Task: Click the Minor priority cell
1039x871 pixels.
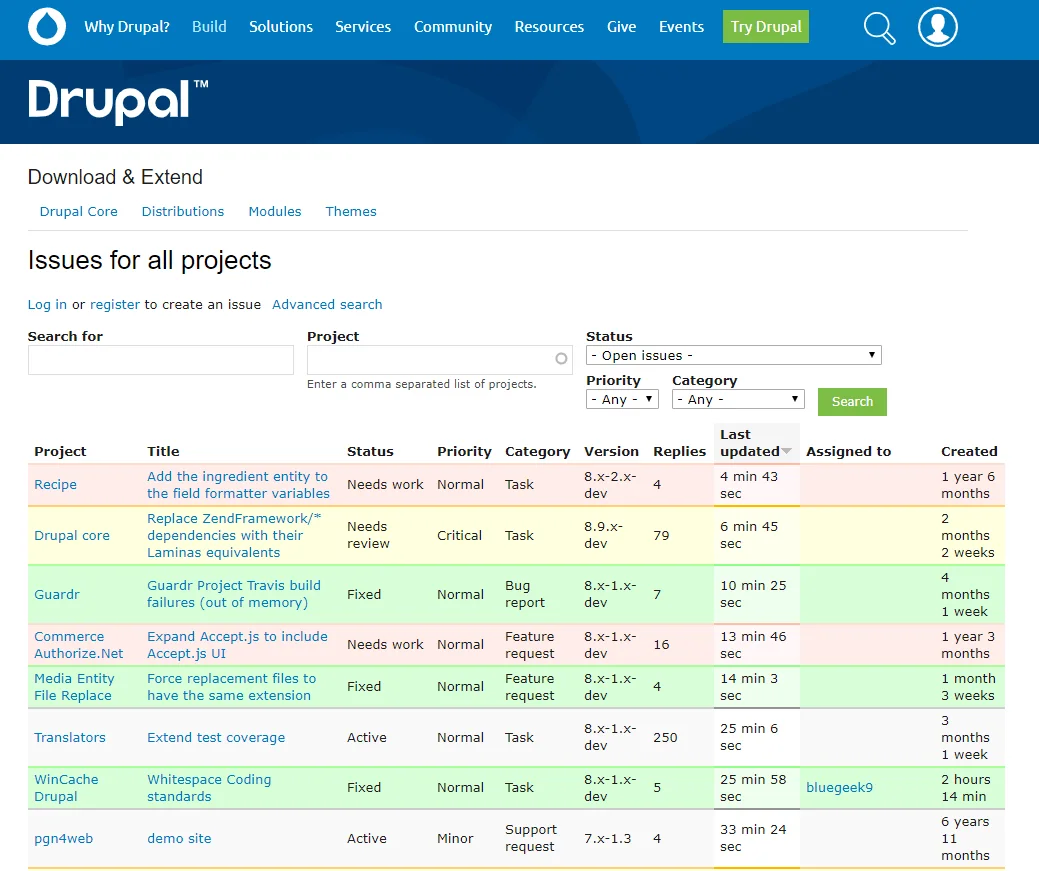Action: (x=455, y=839)
